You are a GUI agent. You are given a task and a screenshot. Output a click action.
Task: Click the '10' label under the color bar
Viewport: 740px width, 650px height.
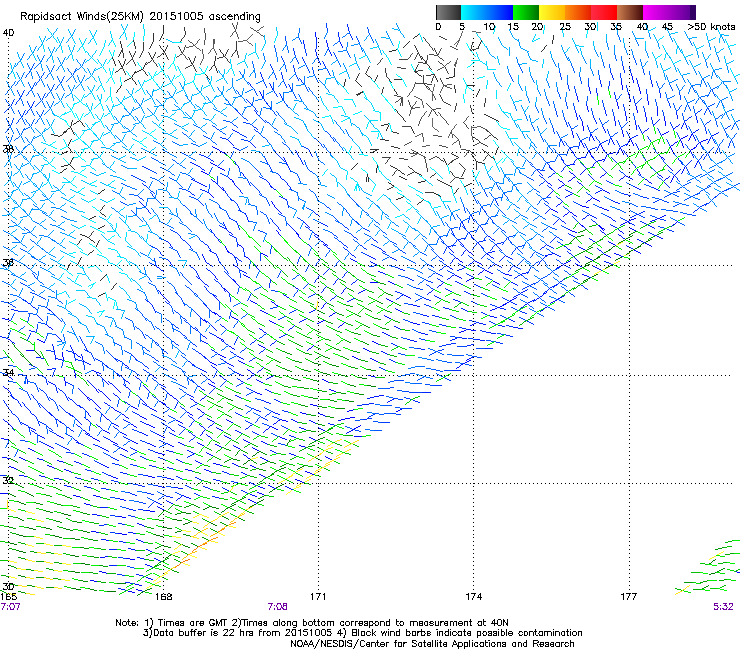[x=489, y=27]
